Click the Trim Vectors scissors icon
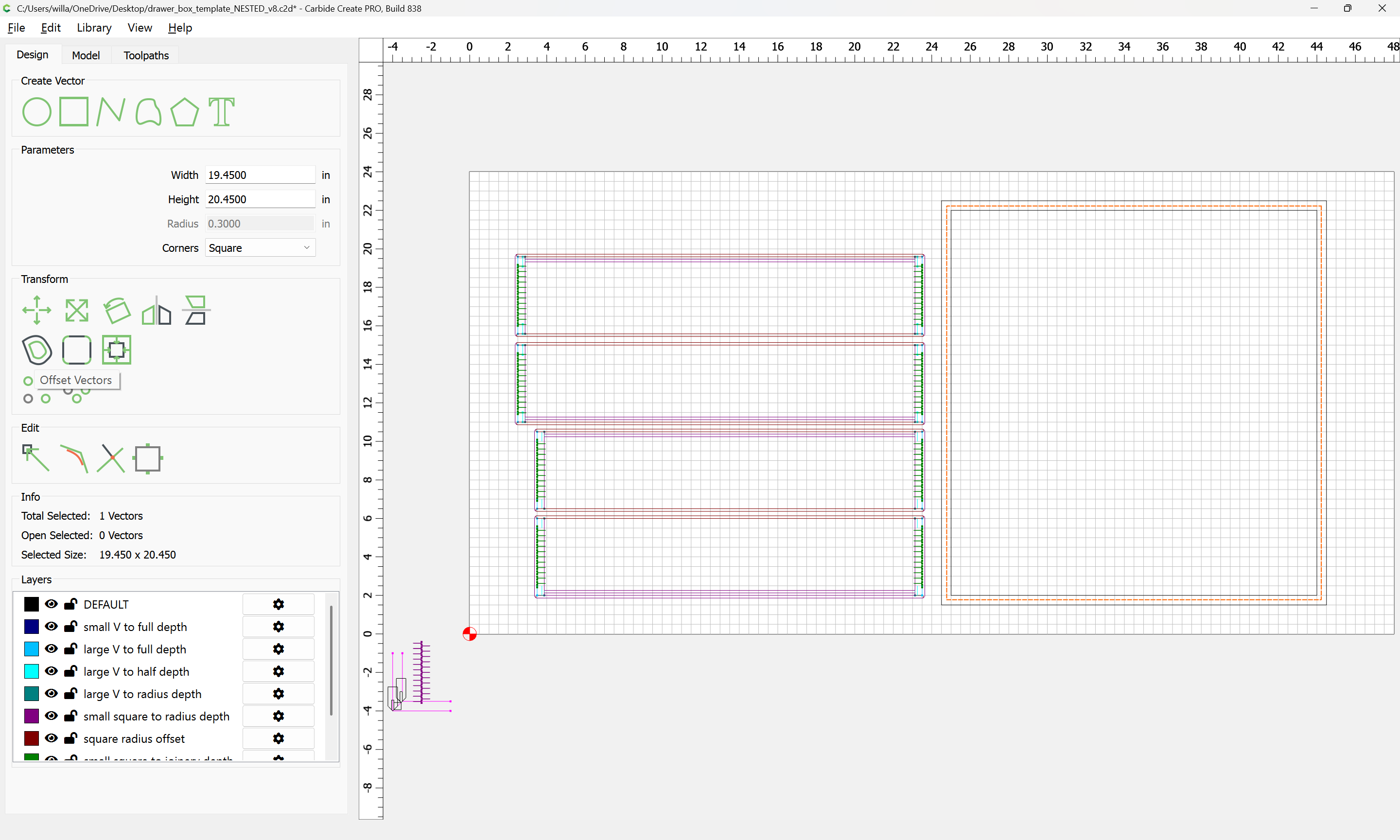Image resolution: width=1400 pixels, height=840 pixels. click(110, 458)
